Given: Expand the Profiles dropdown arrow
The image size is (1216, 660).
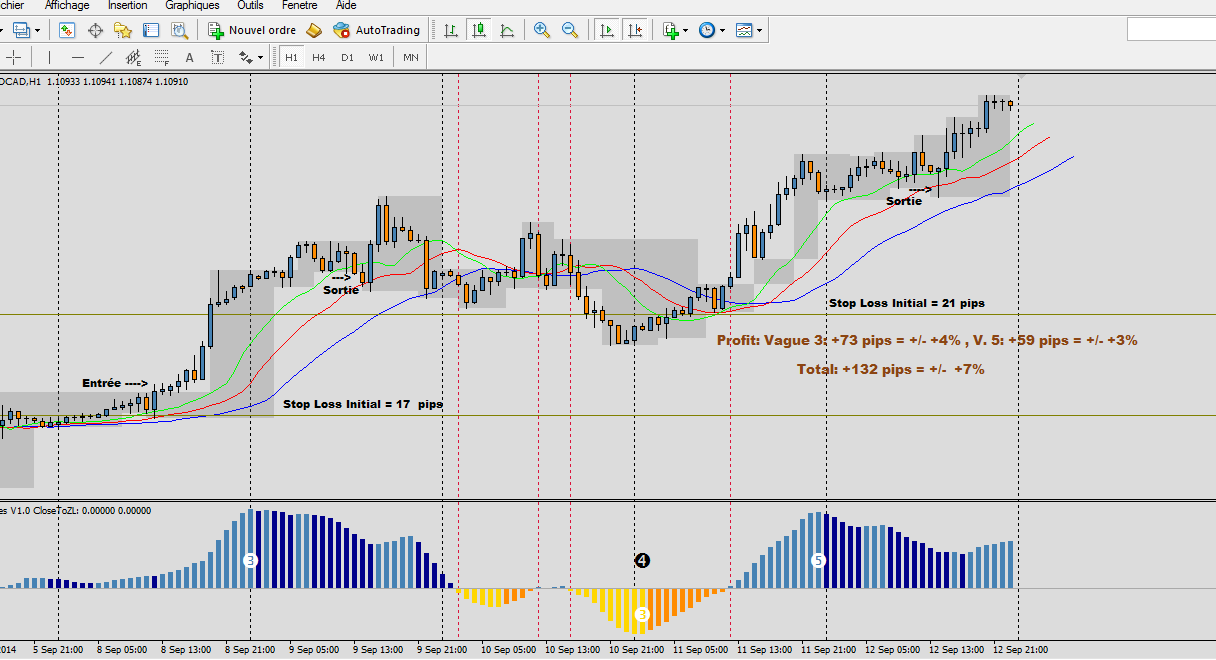Looking at the screenshot, I should point(37,30).
